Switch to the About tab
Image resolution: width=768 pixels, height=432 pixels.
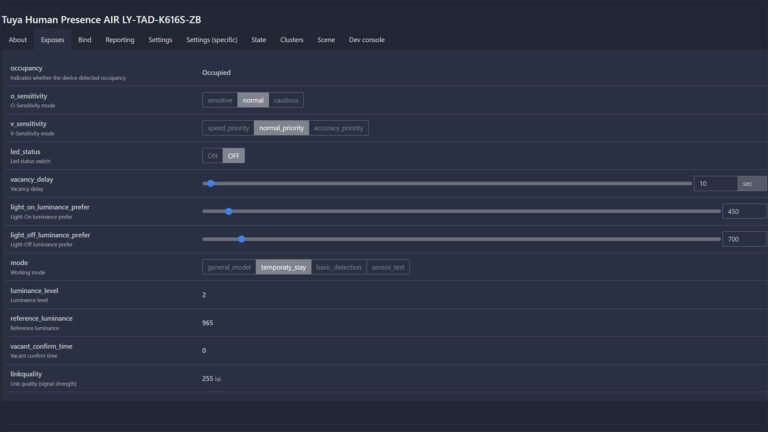[18, 40]
